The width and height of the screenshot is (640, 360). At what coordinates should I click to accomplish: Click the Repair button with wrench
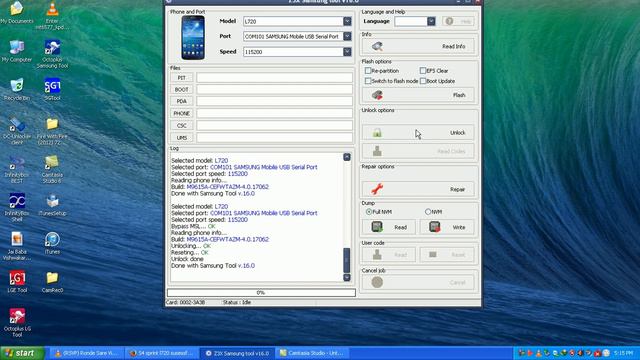click(x=418, y=189)
